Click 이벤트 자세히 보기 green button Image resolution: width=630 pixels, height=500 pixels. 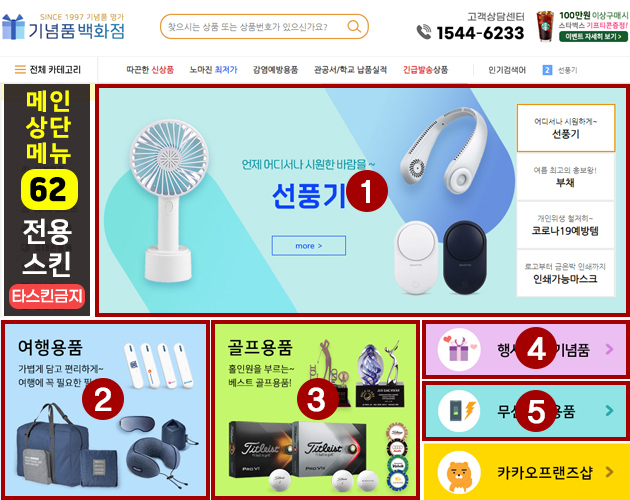[x=593, y=37]
